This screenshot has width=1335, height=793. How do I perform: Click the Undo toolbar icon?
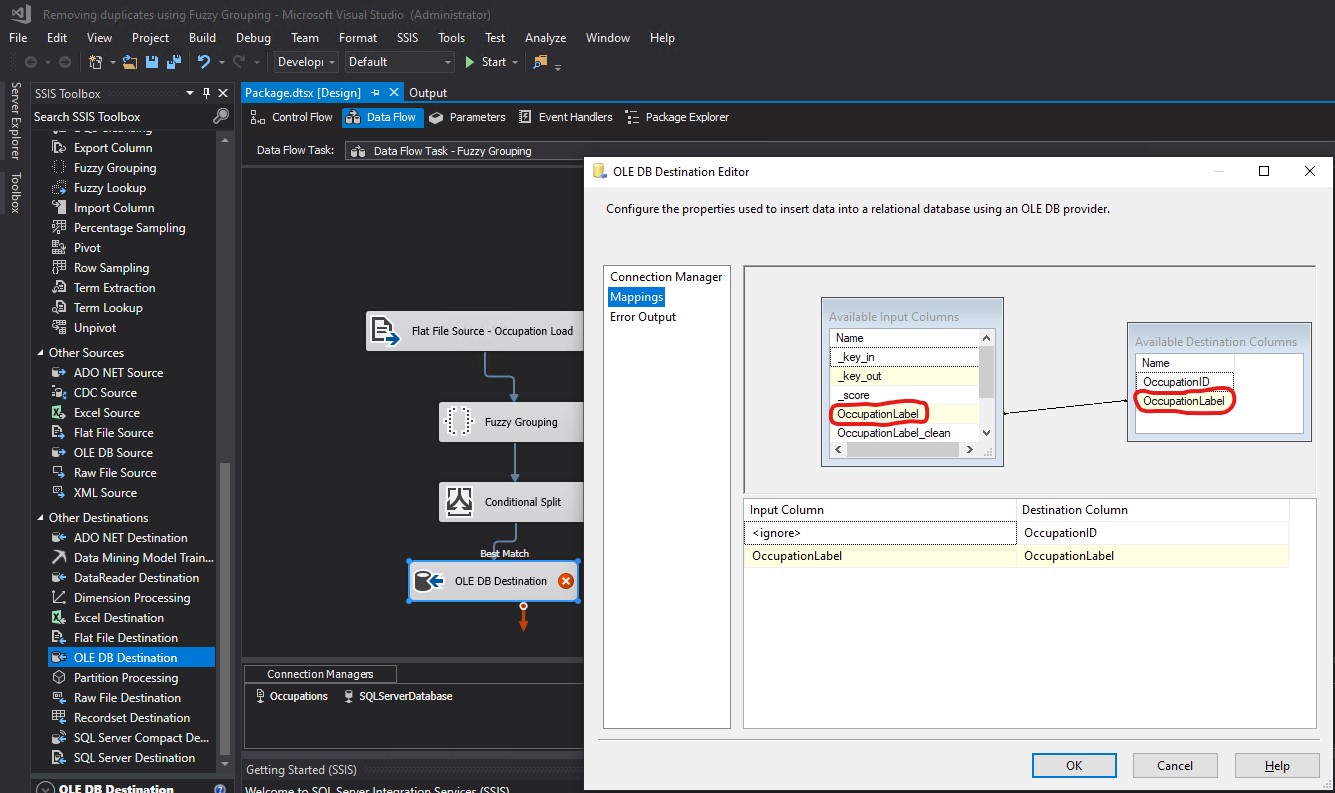[x=204, y=62]
